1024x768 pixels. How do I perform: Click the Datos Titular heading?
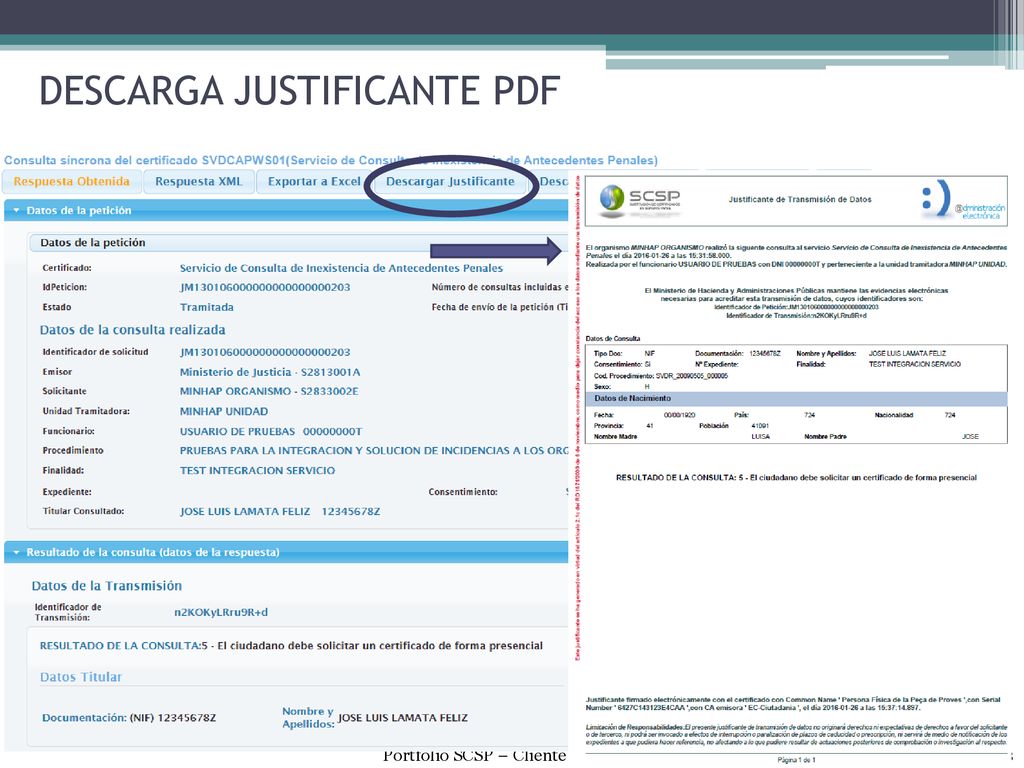coord(81,677)
